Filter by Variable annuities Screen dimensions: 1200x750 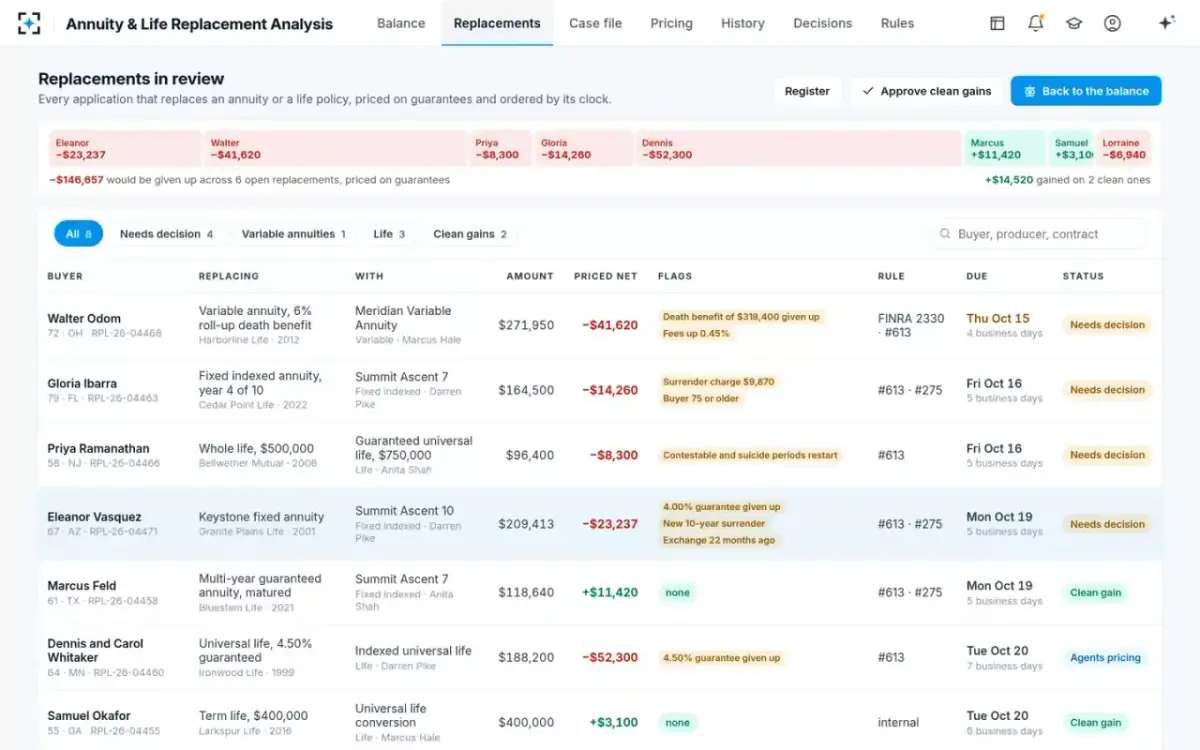tap(293, 234)
